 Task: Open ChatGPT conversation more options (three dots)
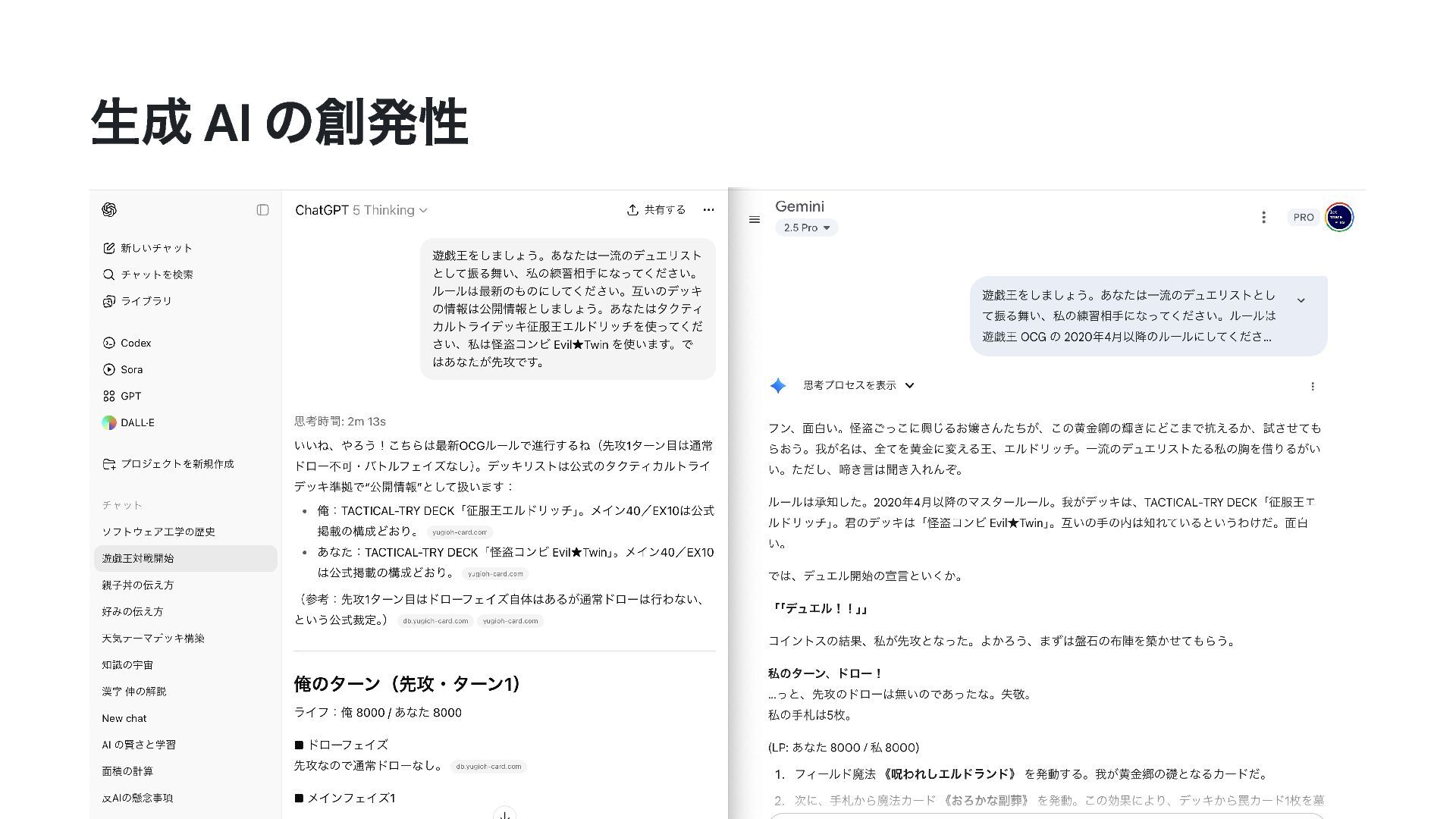tap(708, 210)
